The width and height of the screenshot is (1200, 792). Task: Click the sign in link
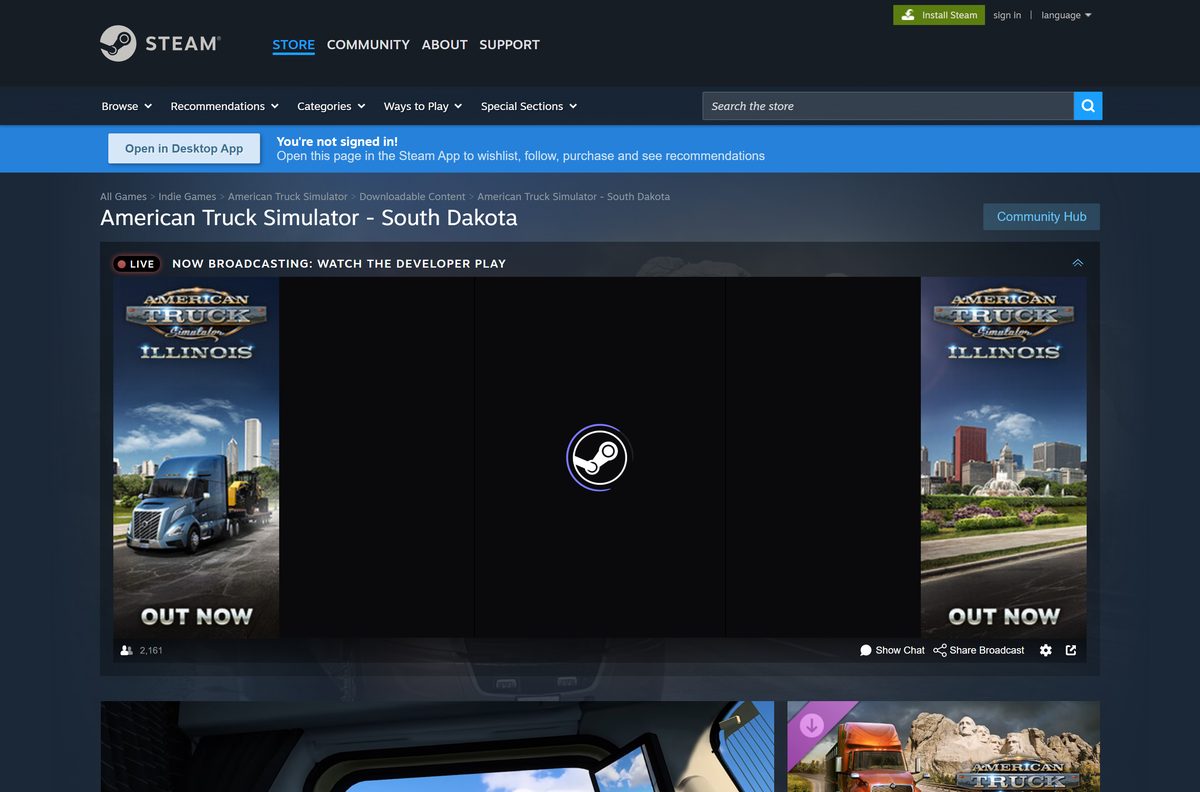coord(1007,15)
